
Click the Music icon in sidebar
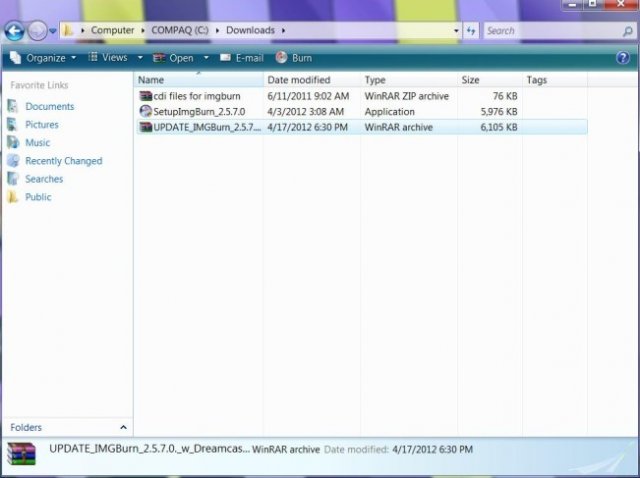(x=13, y=142)
